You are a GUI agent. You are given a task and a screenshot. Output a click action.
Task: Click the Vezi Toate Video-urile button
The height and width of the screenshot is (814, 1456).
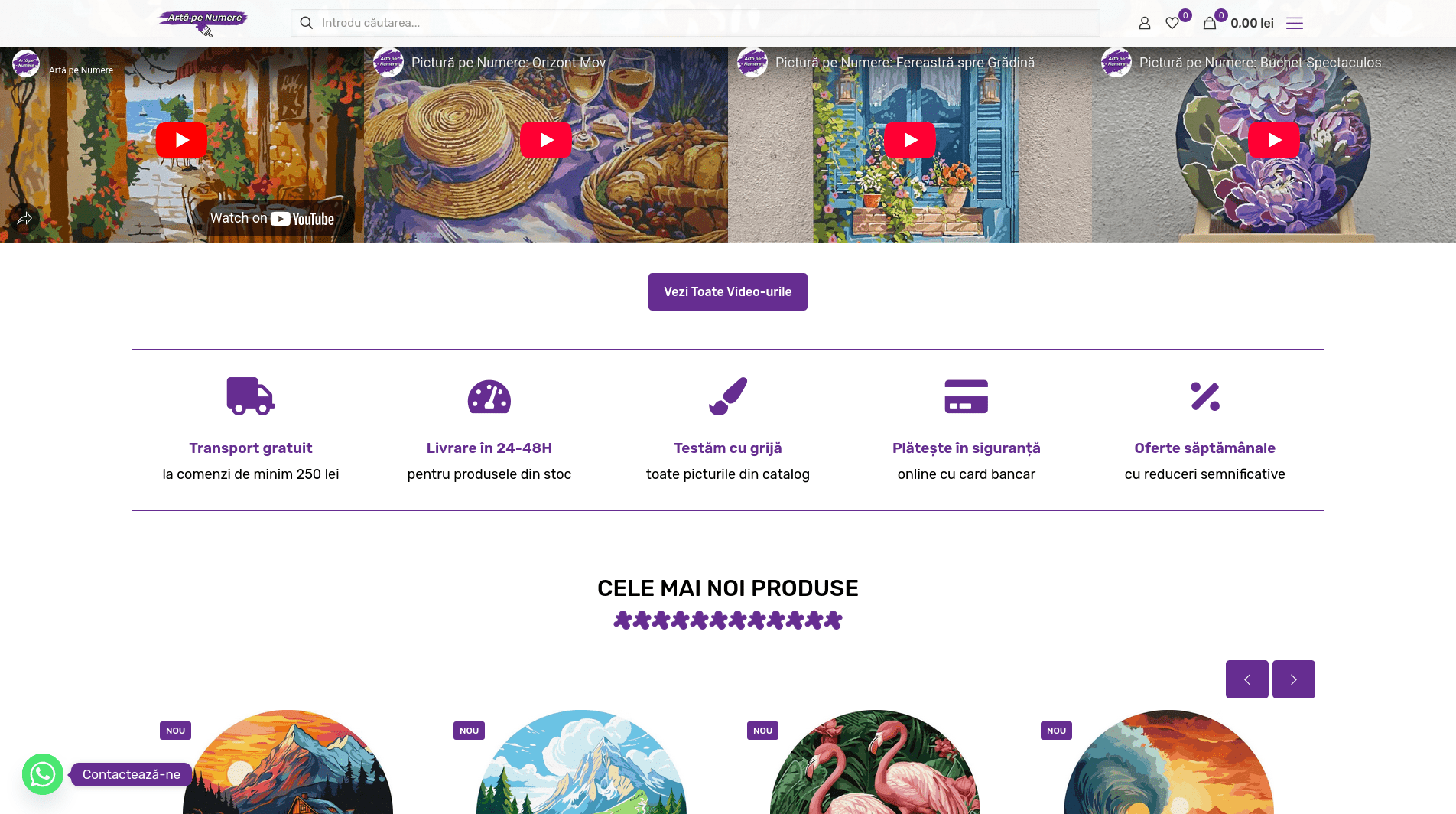727,291
